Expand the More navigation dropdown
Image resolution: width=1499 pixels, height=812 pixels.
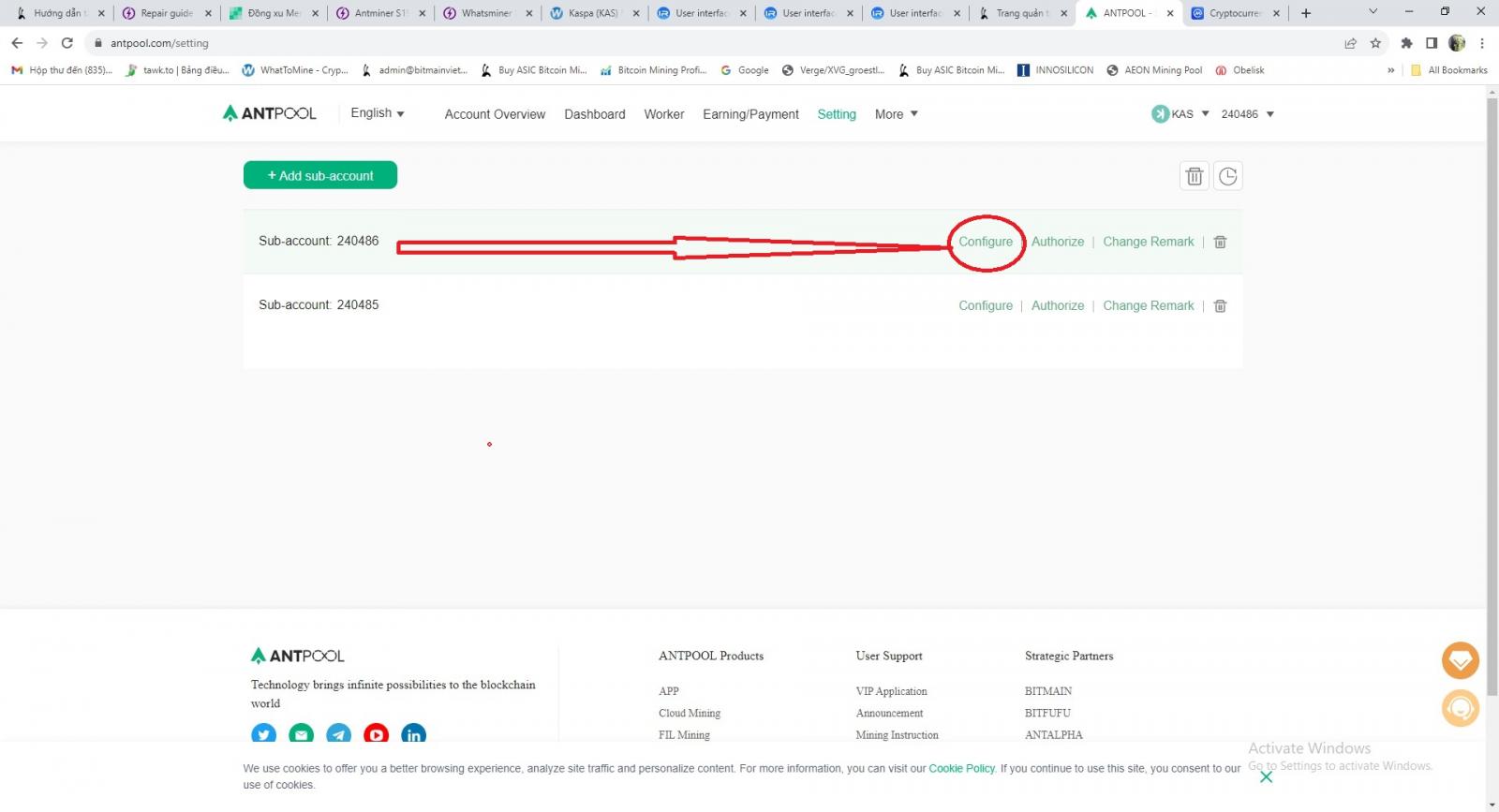pyautogui.click(x=897, y=114)
